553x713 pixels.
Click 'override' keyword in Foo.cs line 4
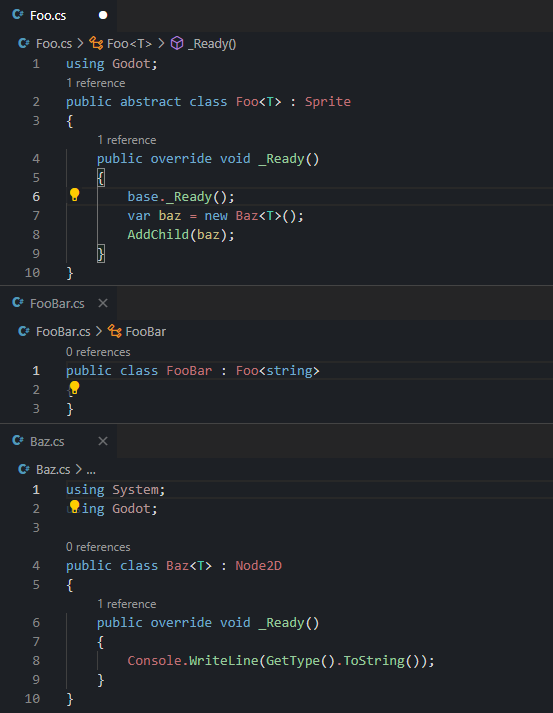pyautogui.click(x=181, y=159)
